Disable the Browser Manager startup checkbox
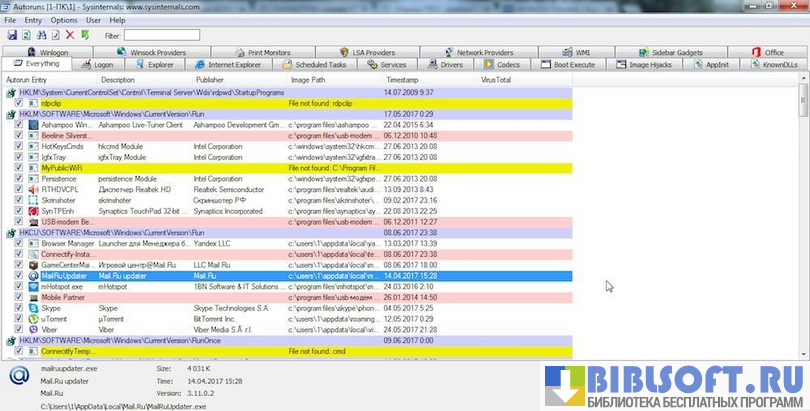This screenshot has height=411, width=810. pyautogui.click(x=19, y=243)
